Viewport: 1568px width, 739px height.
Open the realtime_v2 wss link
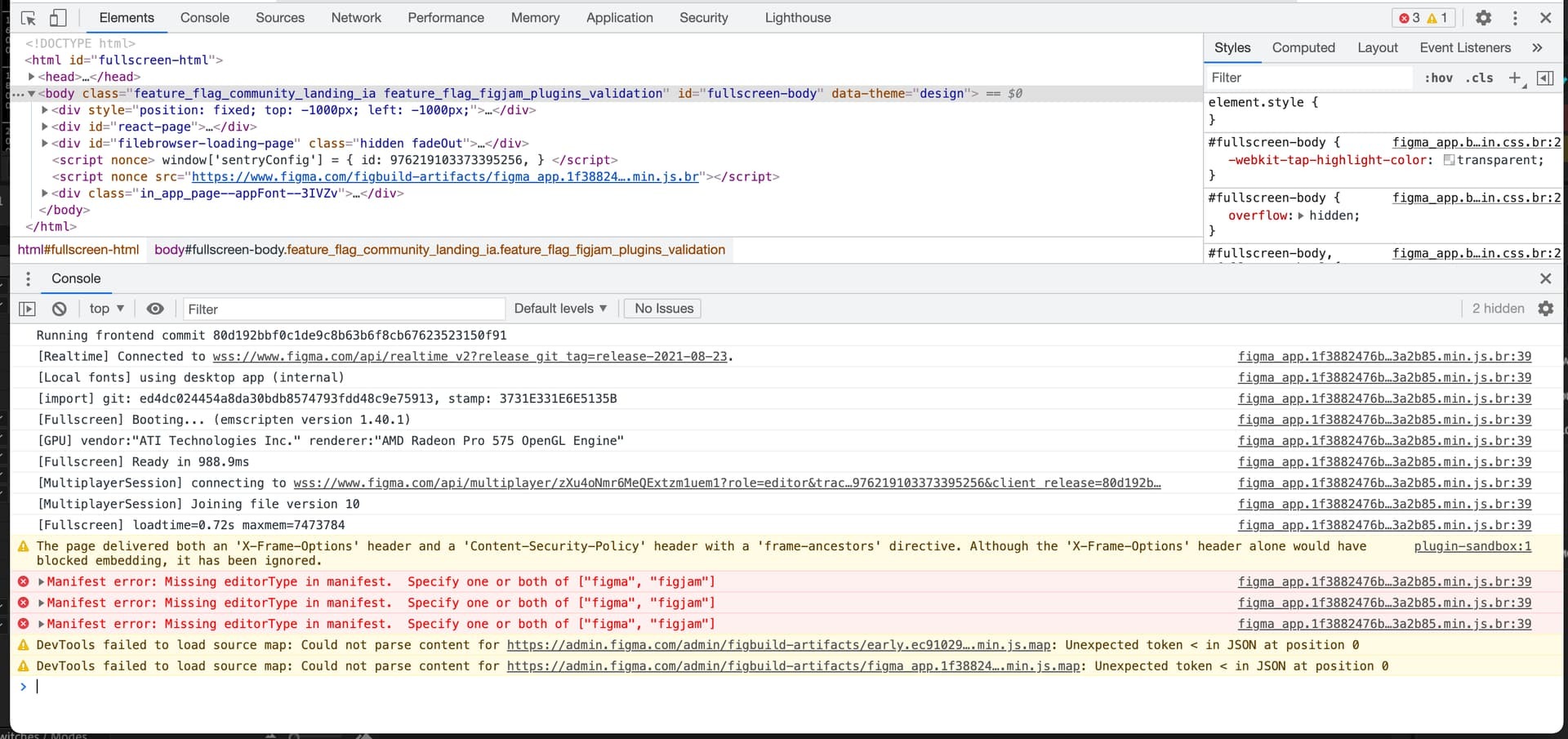470,357
